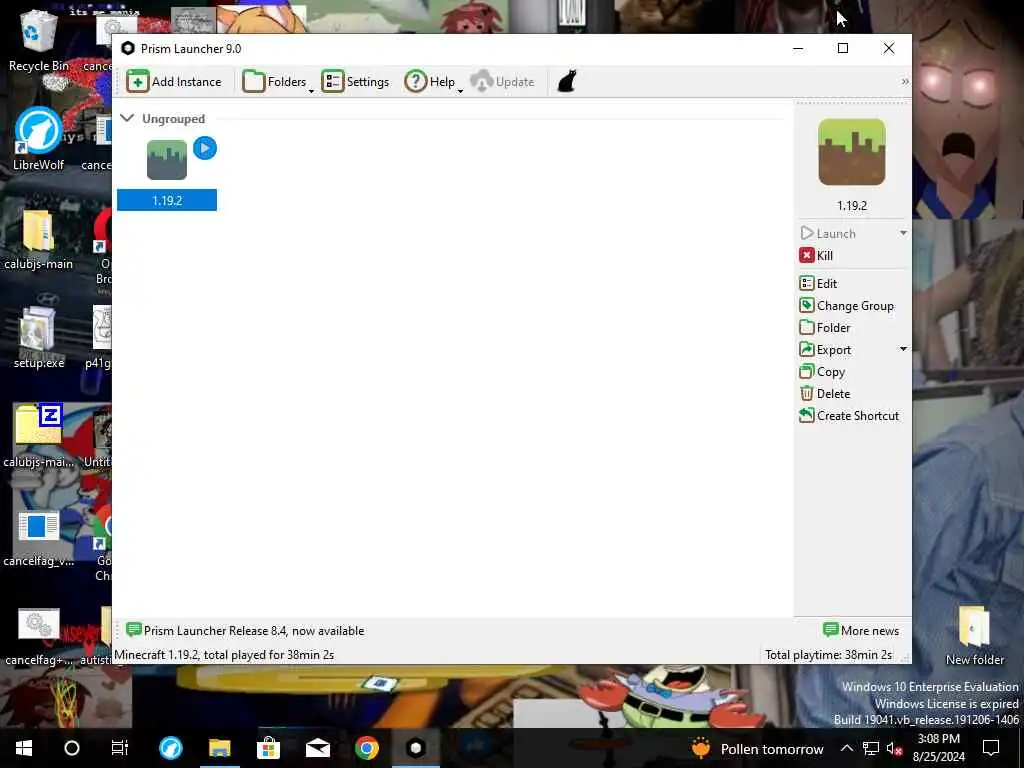This screenshot has width=1024, height=768.
Task: Click Minecraft 1.19.2 total played status text
Action: pyautogui.click(x=224, y=654)
